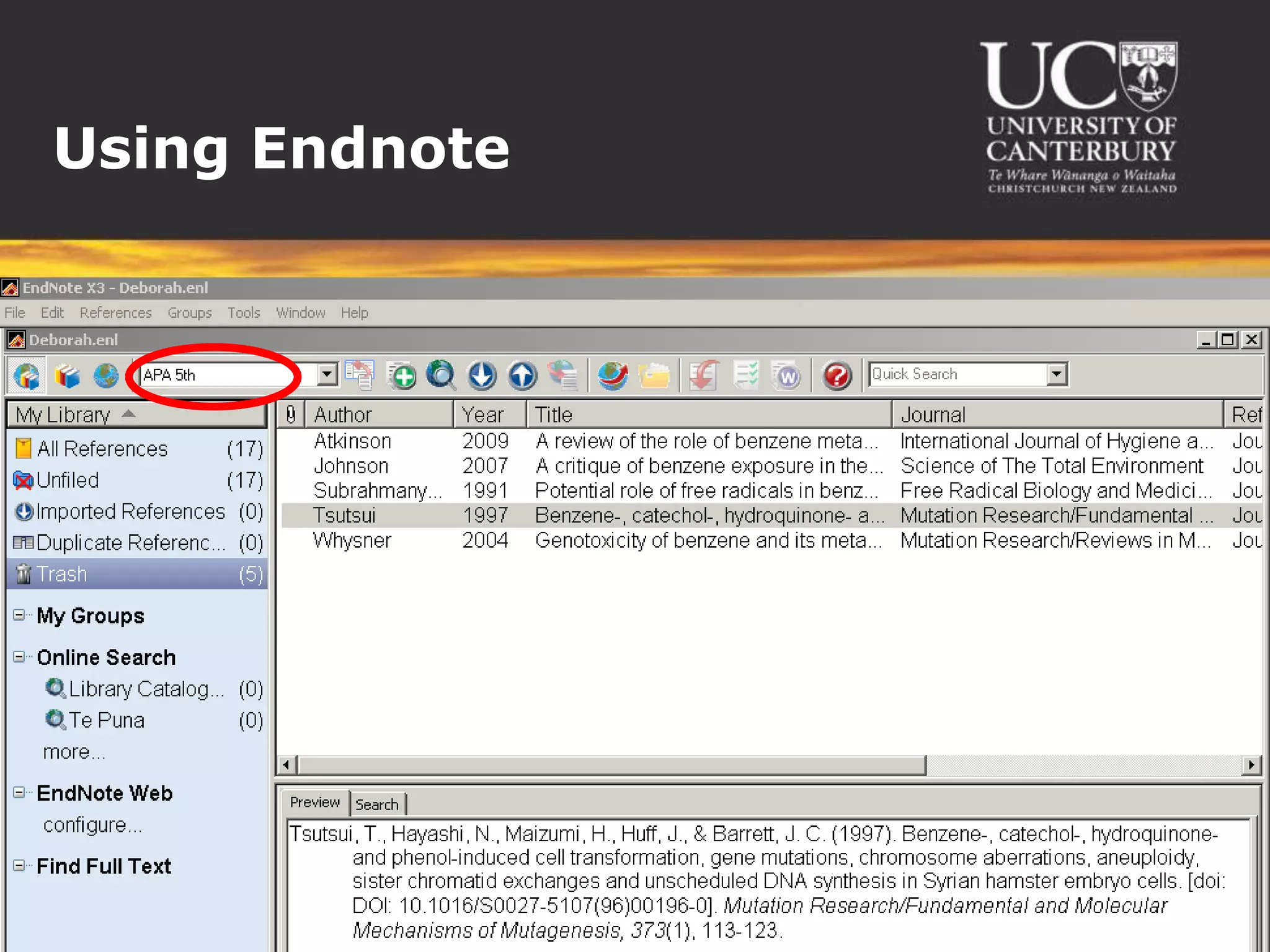The height and width of the screenshot is (952, 1270).
Task: Switch to Local Library mode icon
Action: (67, 376)
